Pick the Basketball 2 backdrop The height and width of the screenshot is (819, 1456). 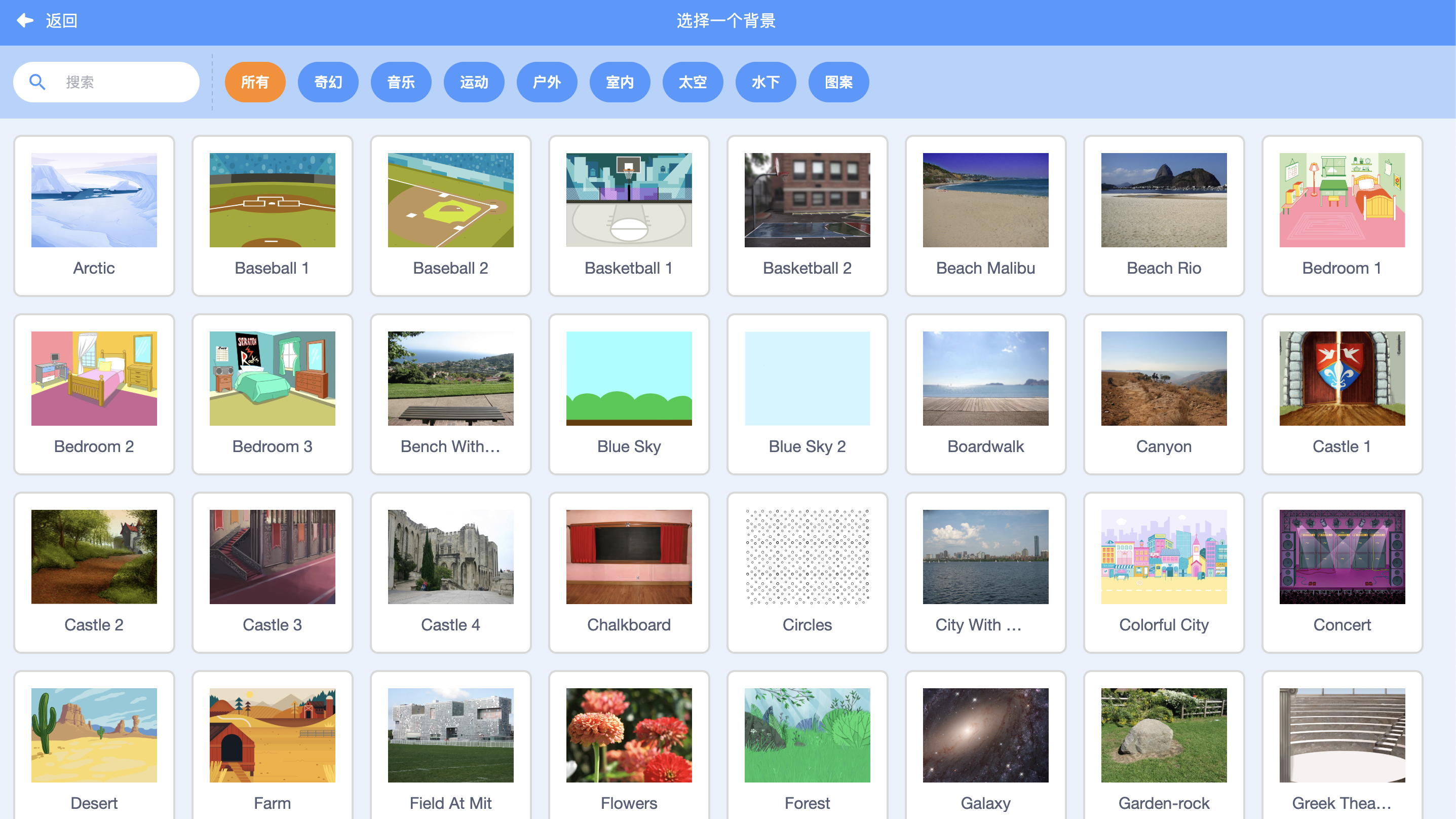tap(807, 215)
